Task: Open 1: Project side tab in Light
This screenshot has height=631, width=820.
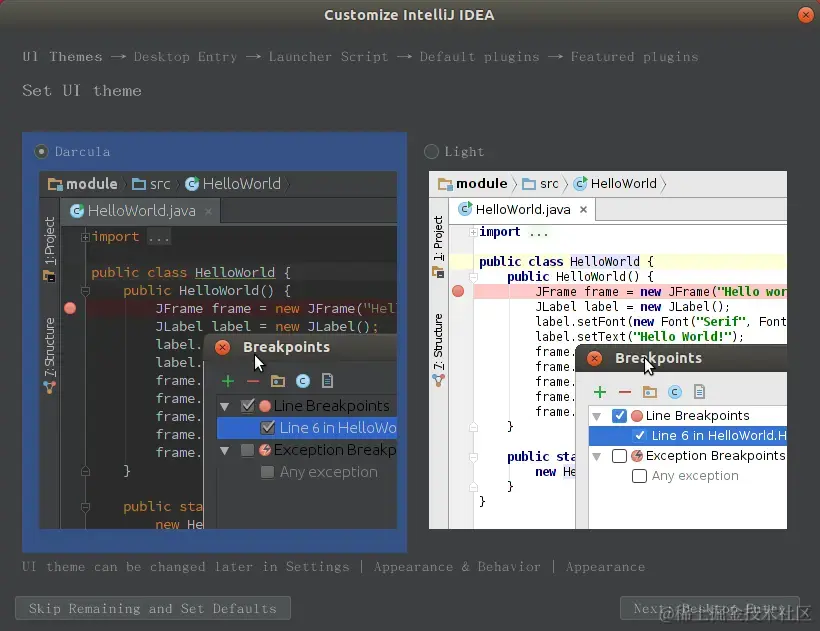Action: [x=438, y=238]
